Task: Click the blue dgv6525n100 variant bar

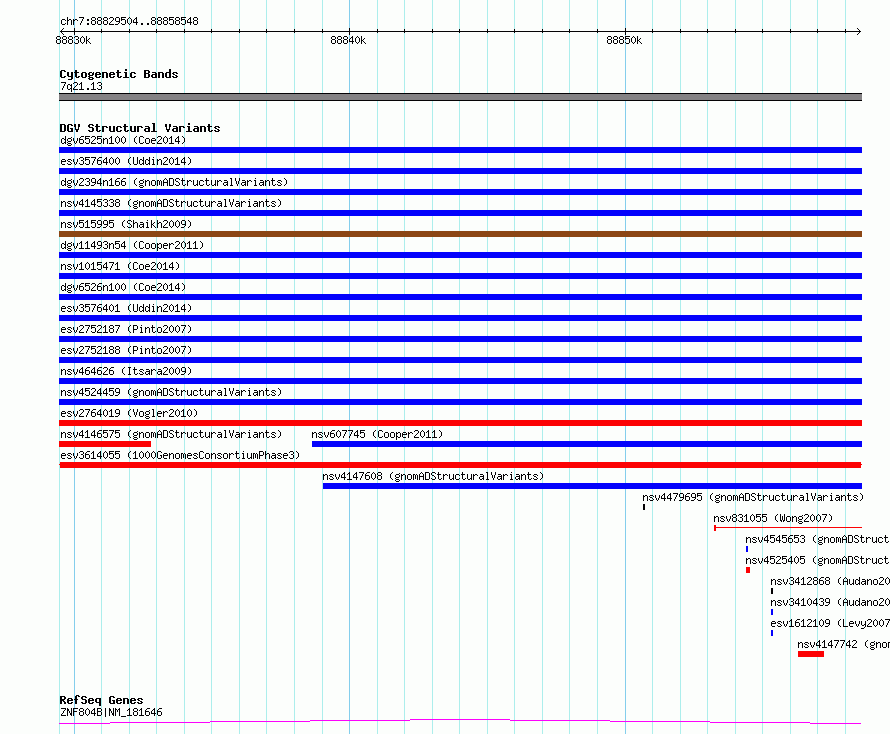Action: (x=460, y=150)
